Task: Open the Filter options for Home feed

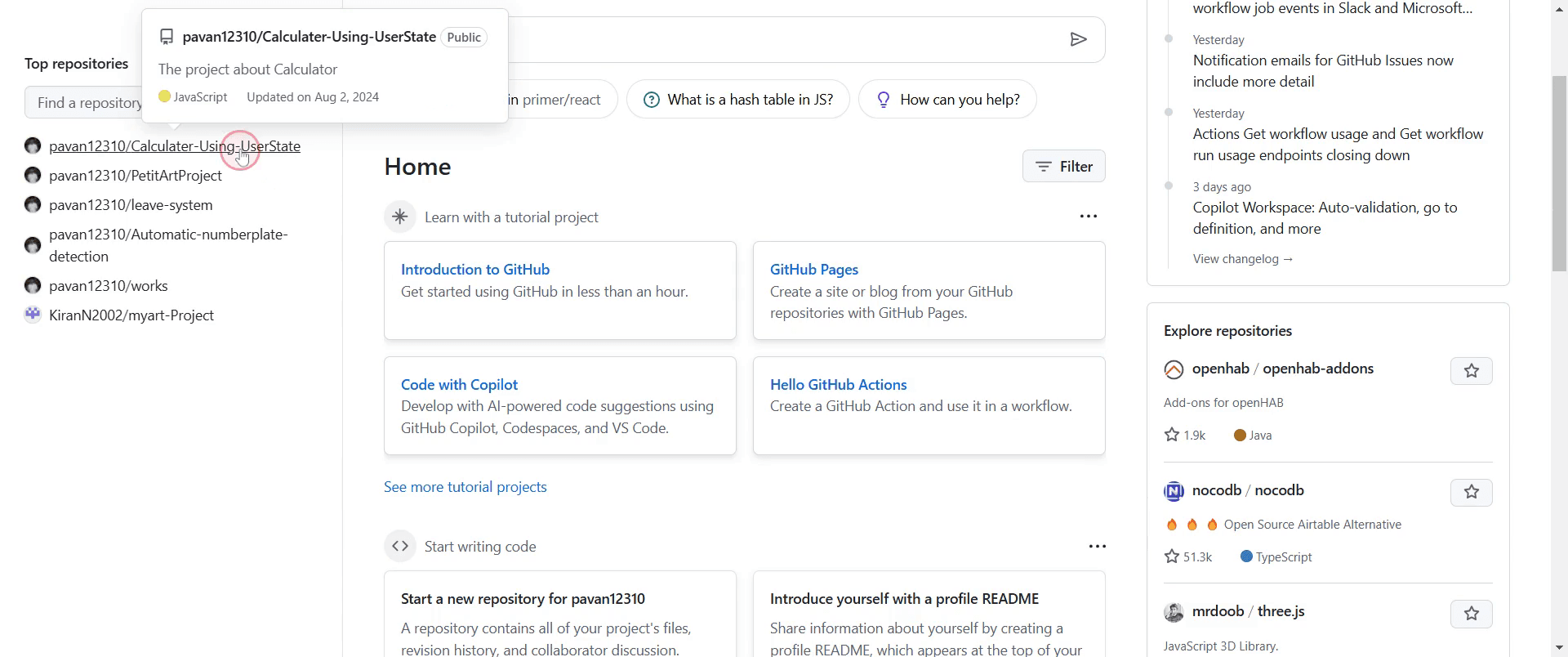Action: click(1063, 167)
